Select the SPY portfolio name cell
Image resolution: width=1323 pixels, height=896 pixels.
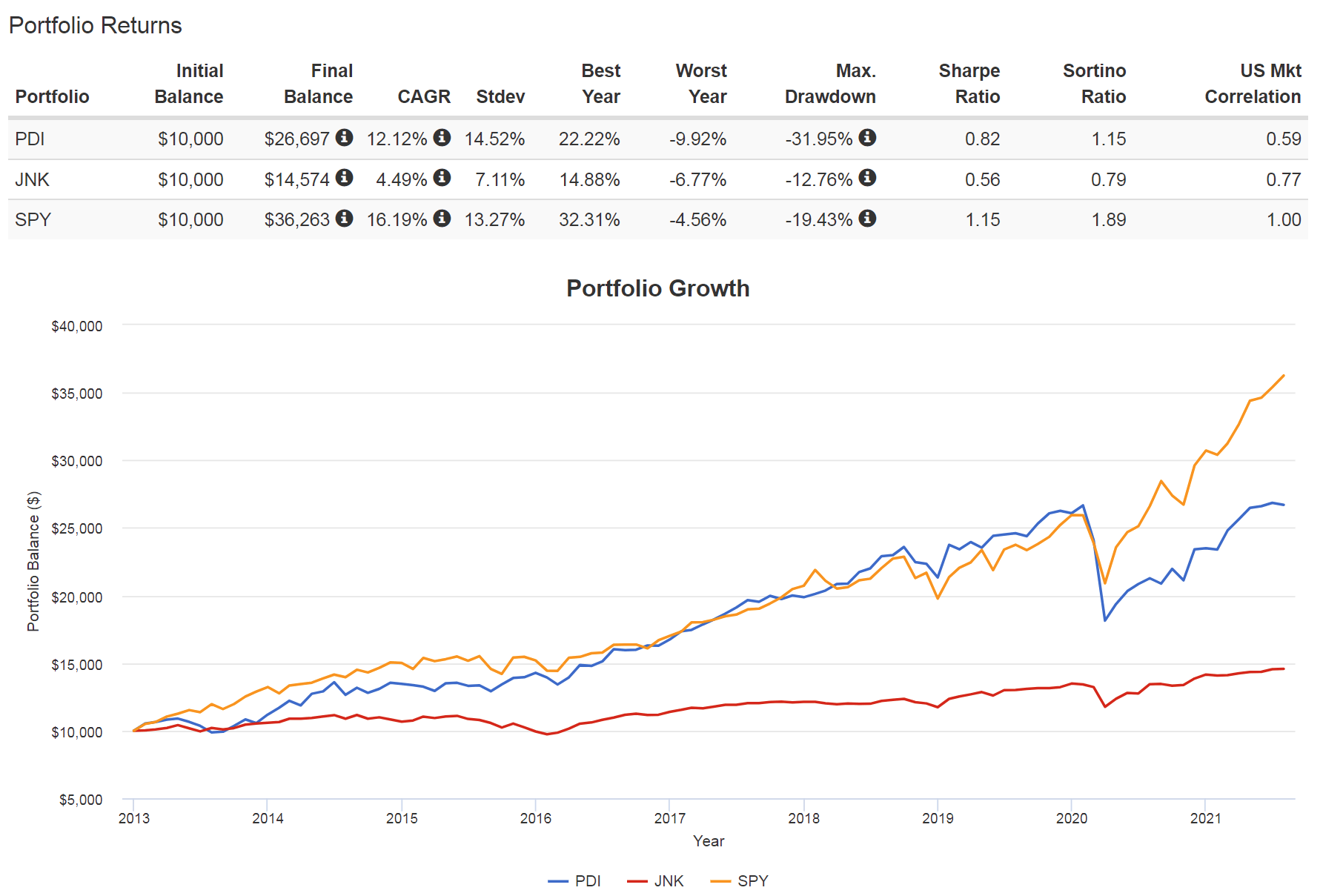(x=33, y=220)
